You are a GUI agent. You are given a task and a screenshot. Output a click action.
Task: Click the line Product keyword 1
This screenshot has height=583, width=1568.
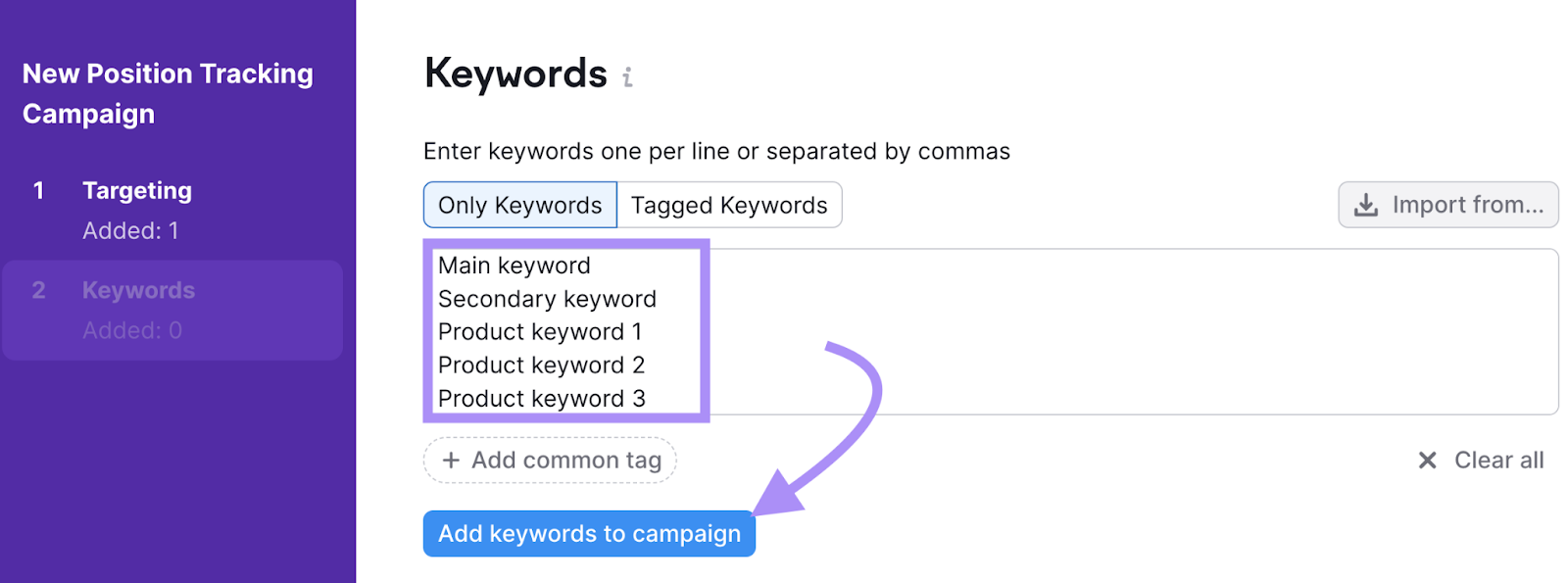coord(540,332)
